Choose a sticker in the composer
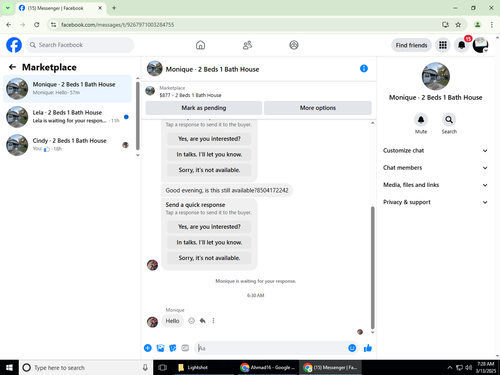This screenshot has height=375, width=500. [173, 348]
